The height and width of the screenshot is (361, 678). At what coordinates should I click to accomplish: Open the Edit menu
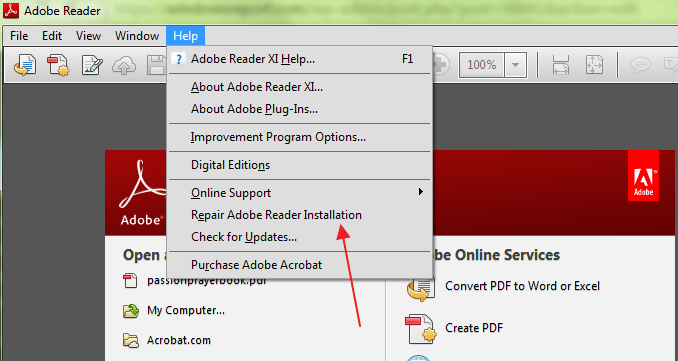[52, 35]
